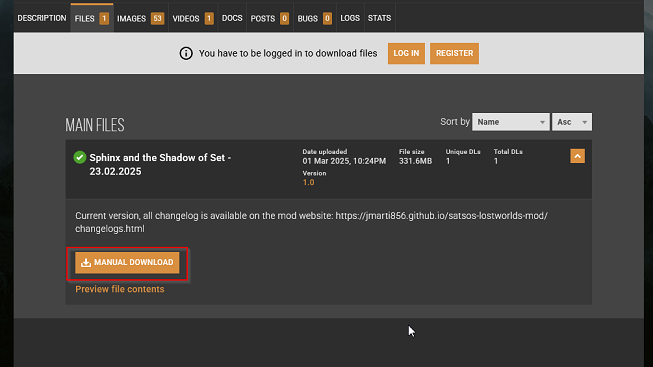
Task: Open the Stats tab
Action: pyautogui.click(x=379, y=18)
